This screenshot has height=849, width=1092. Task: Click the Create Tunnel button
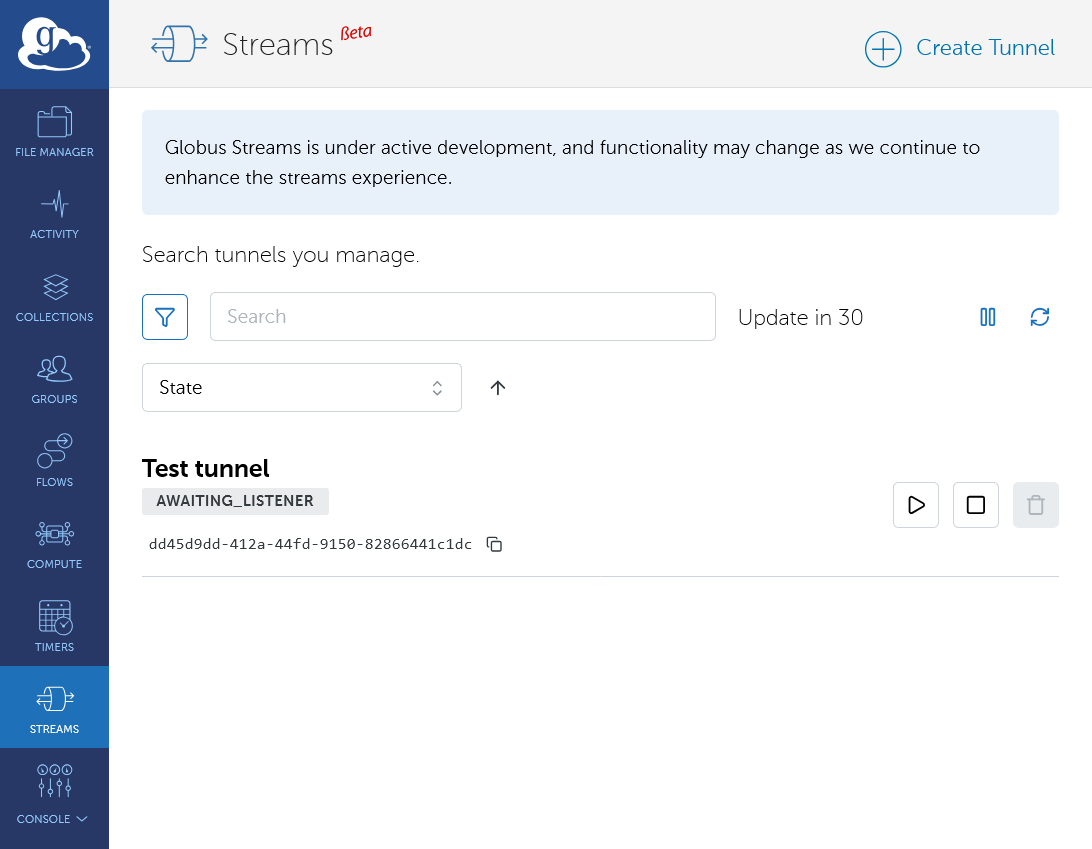tap(960, 48)
